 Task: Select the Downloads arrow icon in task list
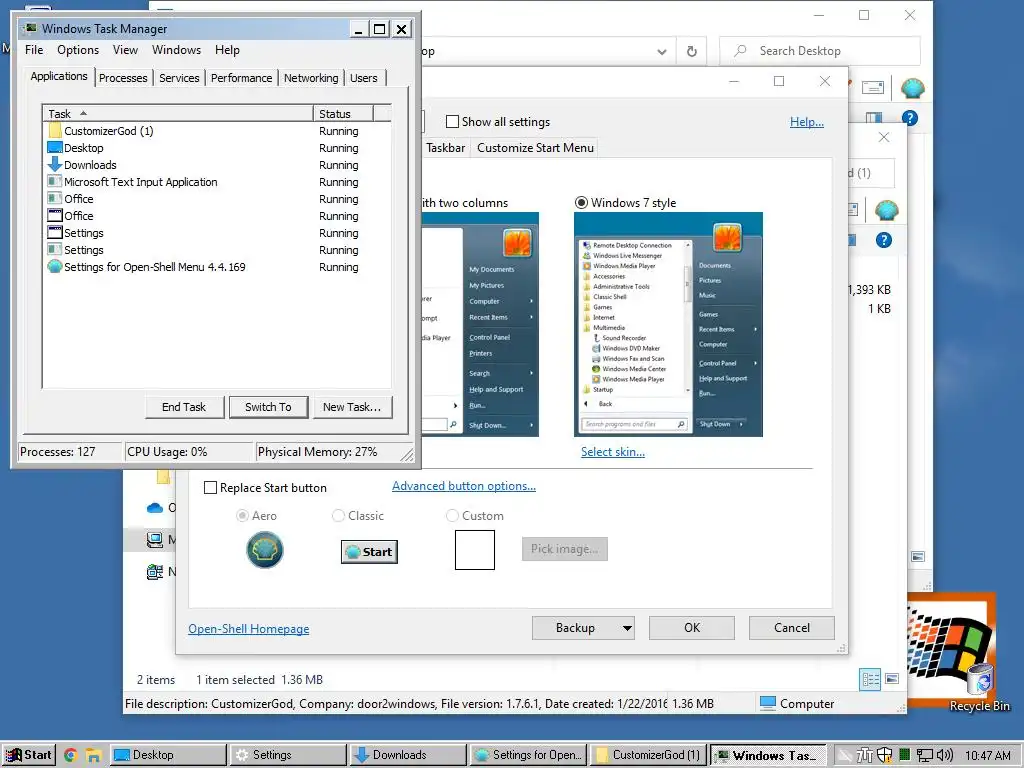(x=55, y=165)
